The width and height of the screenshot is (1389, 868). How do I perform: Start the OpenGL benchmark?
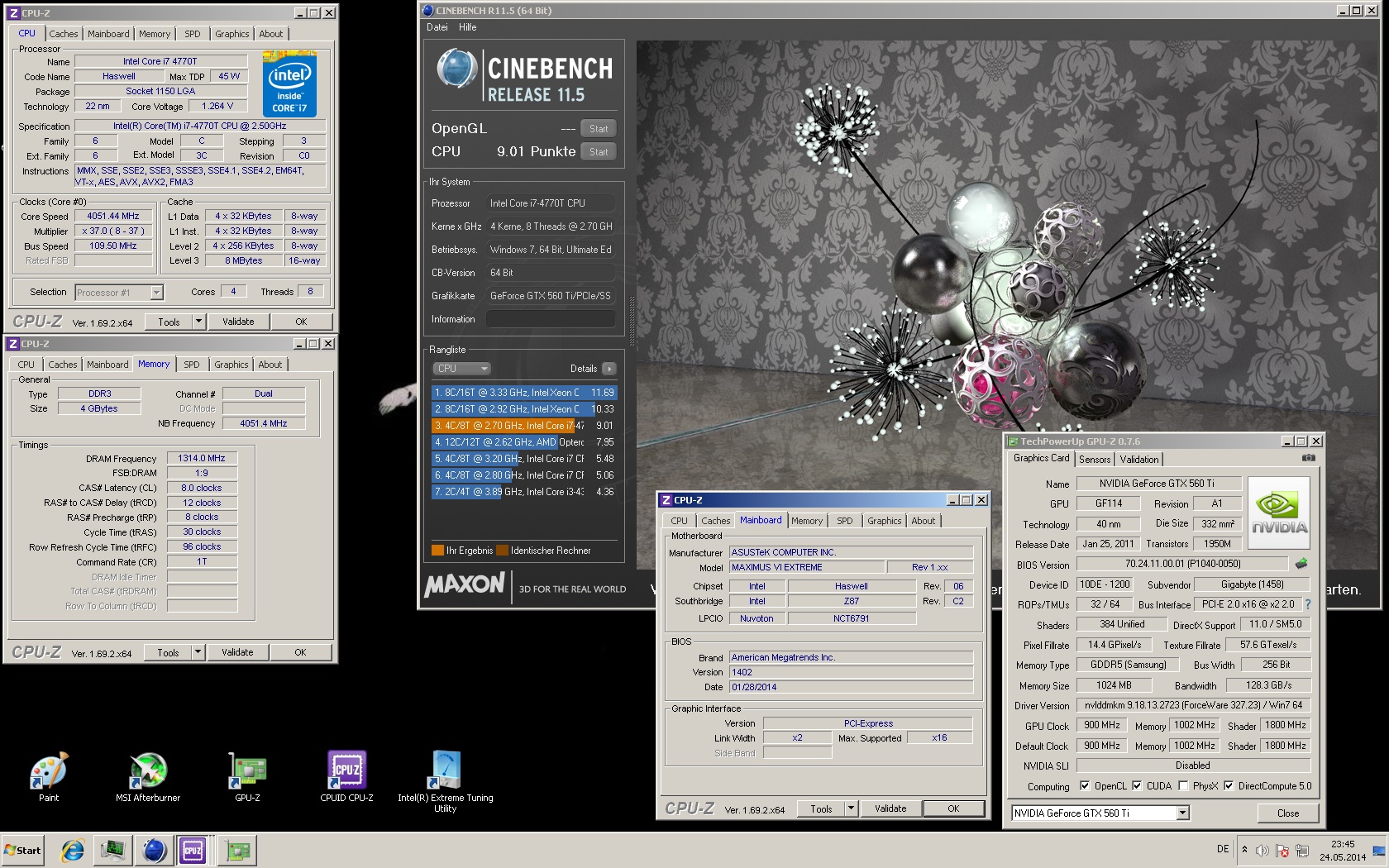(599, 129)
